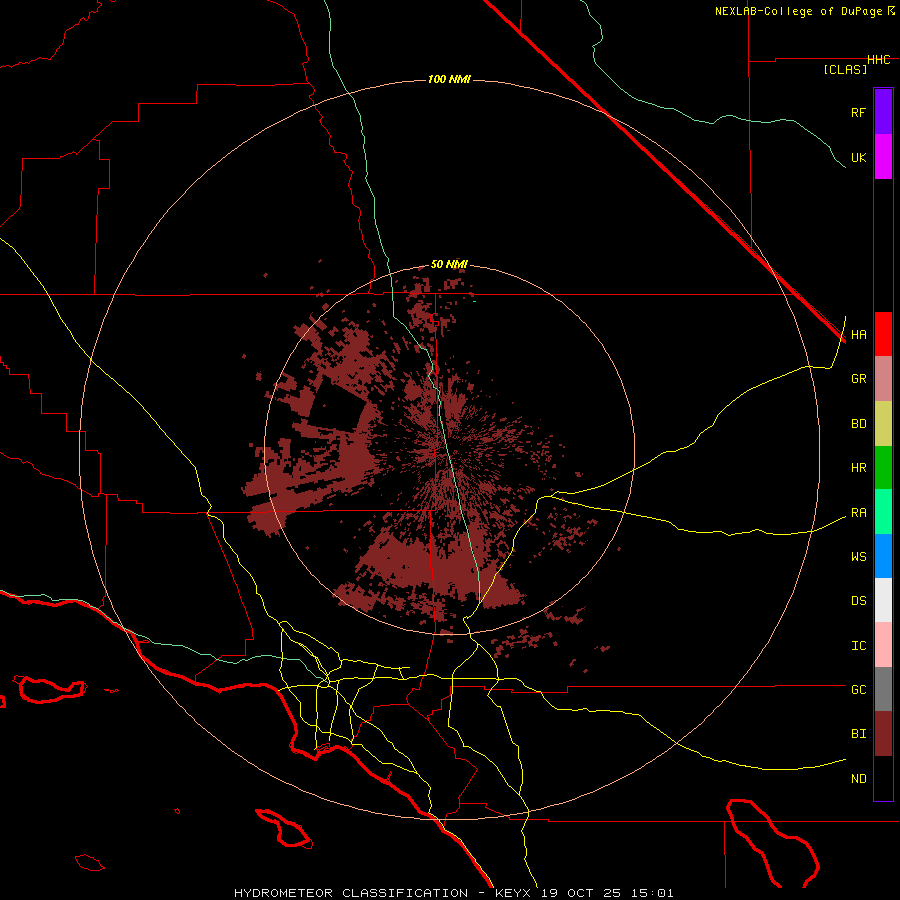Click the RA legend label
Image resolution: width=900 pixels, height=900 pixels.
pos(858,513)
